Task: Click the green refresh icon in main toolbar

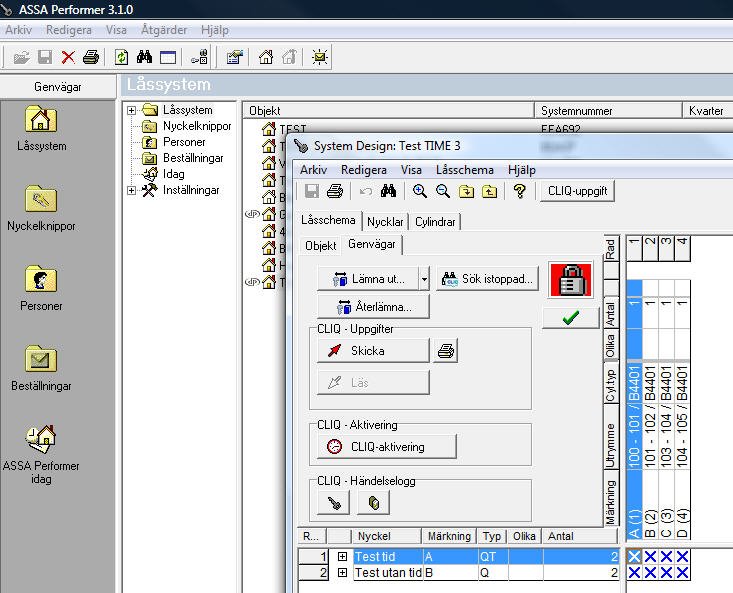Action: (121, 58)
